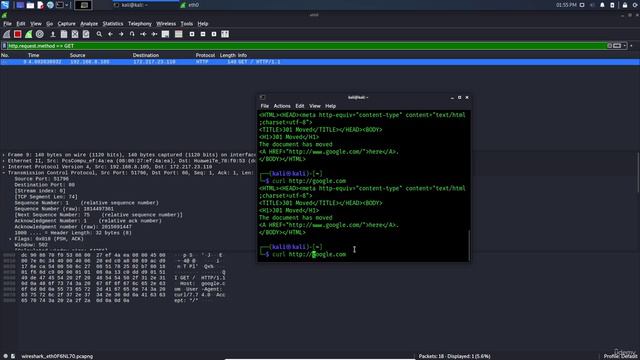
Task: Open the terminal's View menu
Action: [x=315, y=106]
